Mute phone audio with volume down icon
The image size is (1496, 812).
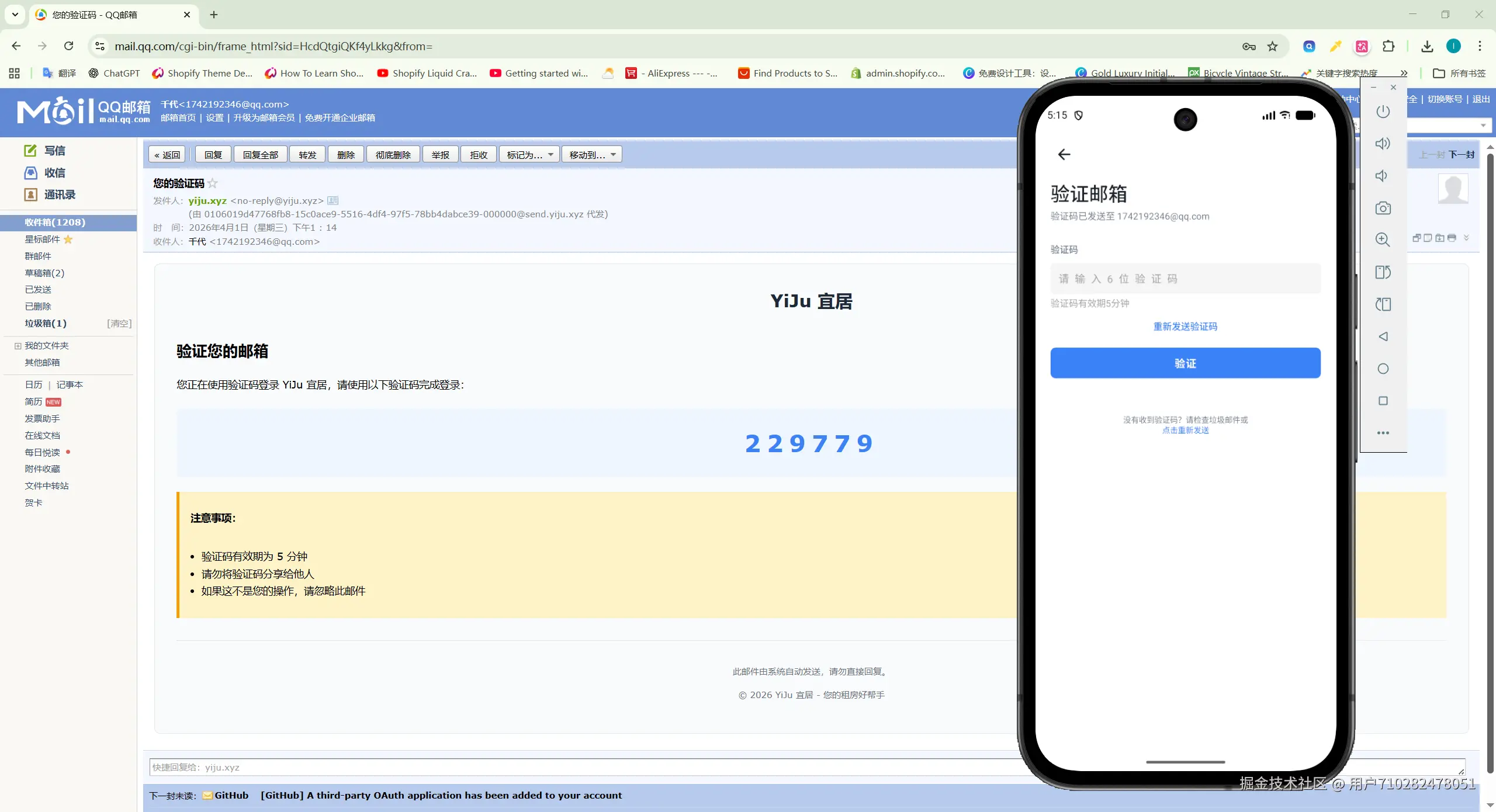click(x=1383, y=176)
